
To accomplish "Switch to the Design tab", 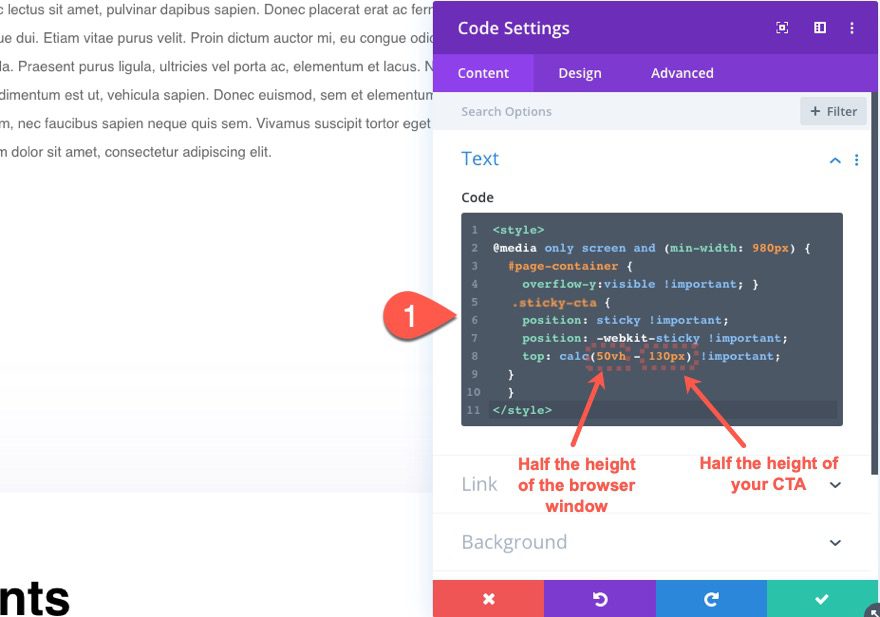I will 580,72.
